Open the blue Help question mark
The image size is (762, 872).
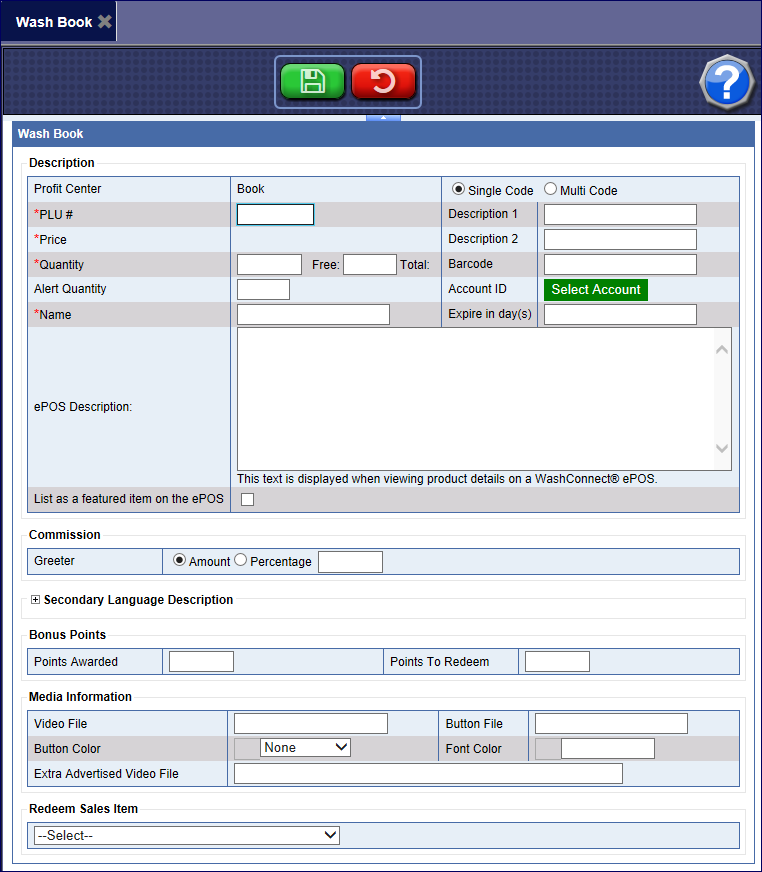pyautogui.click(x=726, y=82)
